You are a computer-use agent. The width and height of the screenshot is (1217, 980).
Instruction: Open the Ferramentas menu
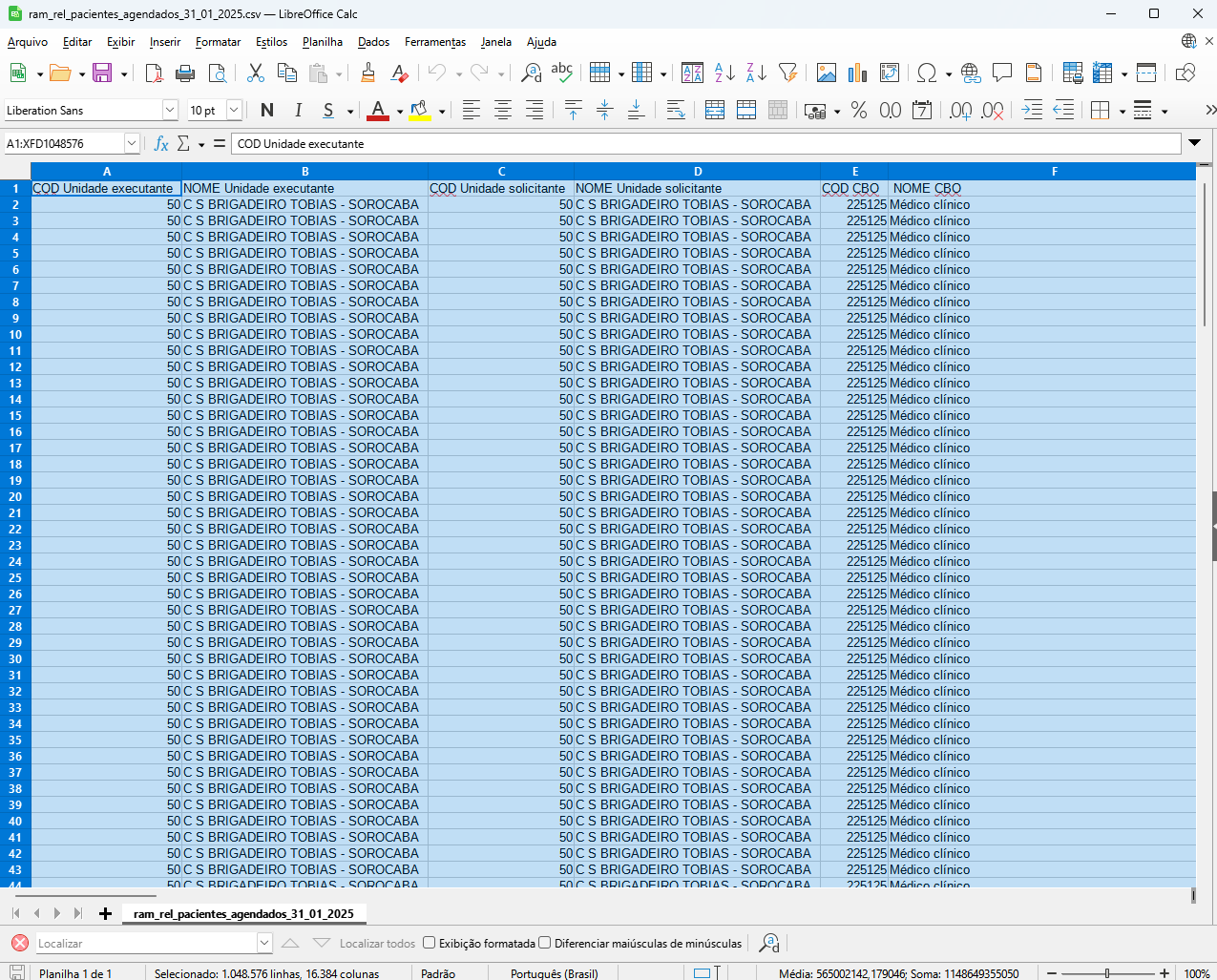point(435,42)
